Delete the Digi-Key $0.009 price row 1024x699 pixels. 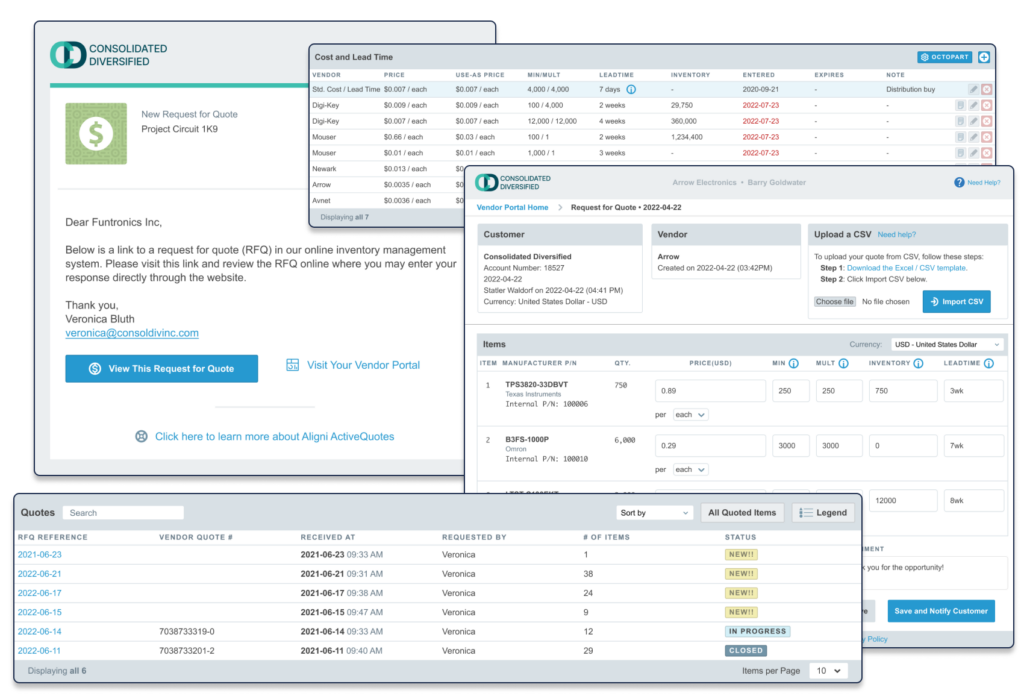coord(987,105)
